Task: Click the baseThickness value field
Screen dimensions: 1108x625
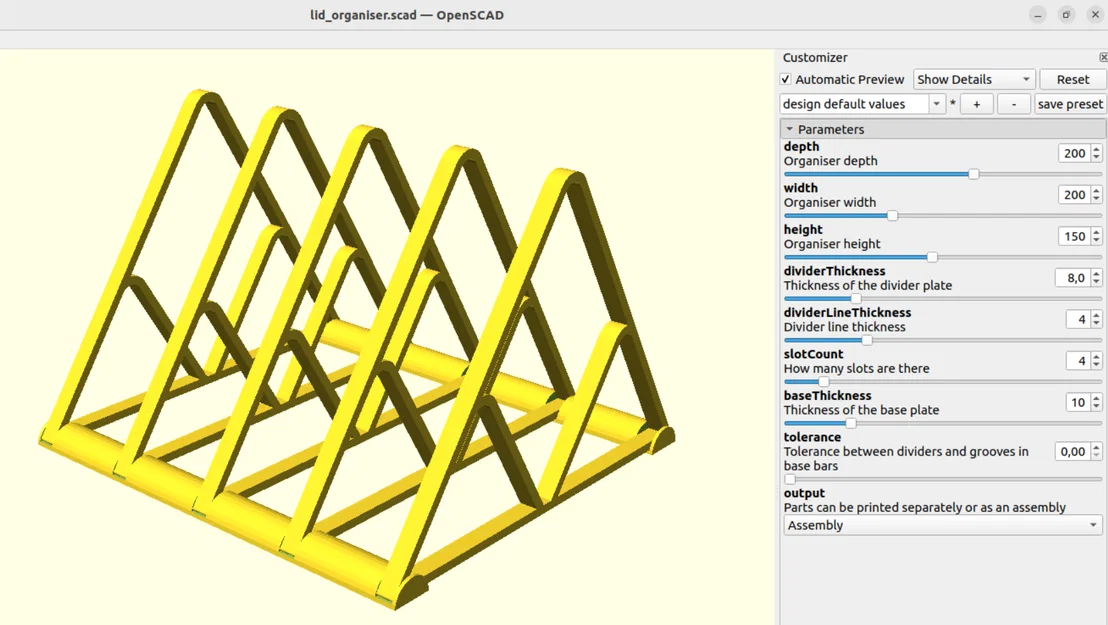Action: click(1078, 403)
